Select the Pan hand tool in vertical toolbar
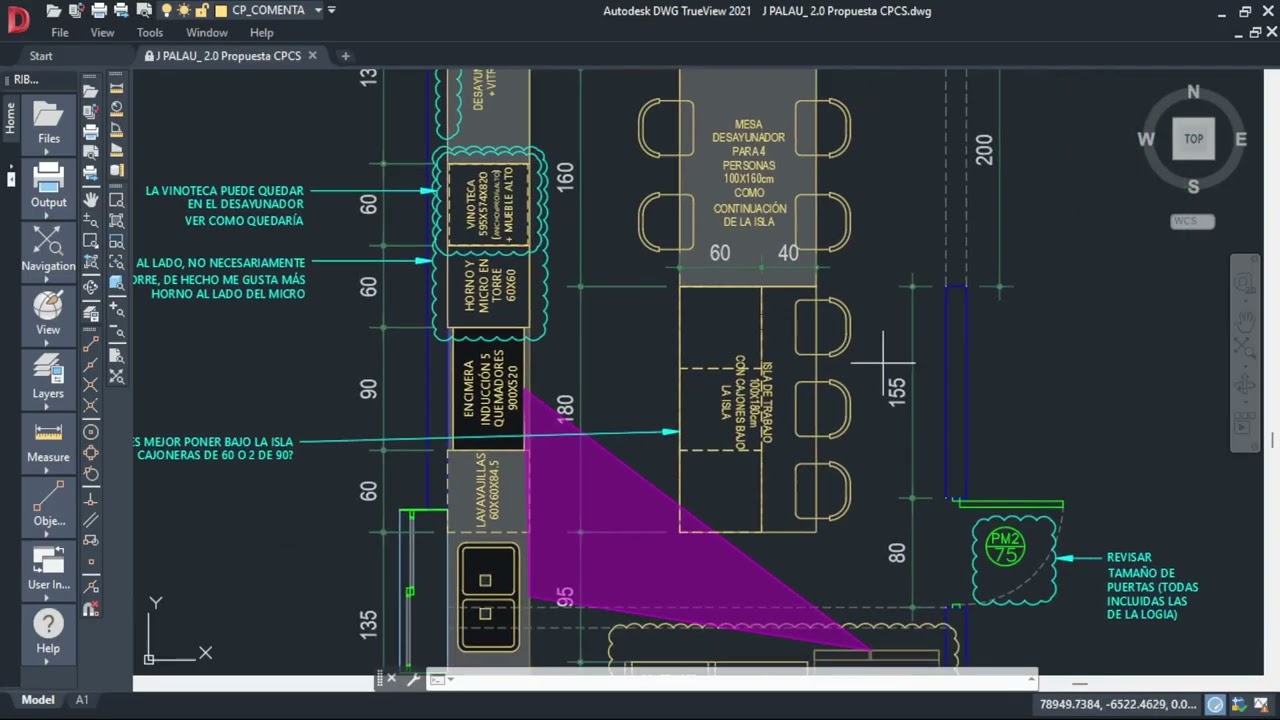The height and width of the screenshot is (720, 1280). 91,201
